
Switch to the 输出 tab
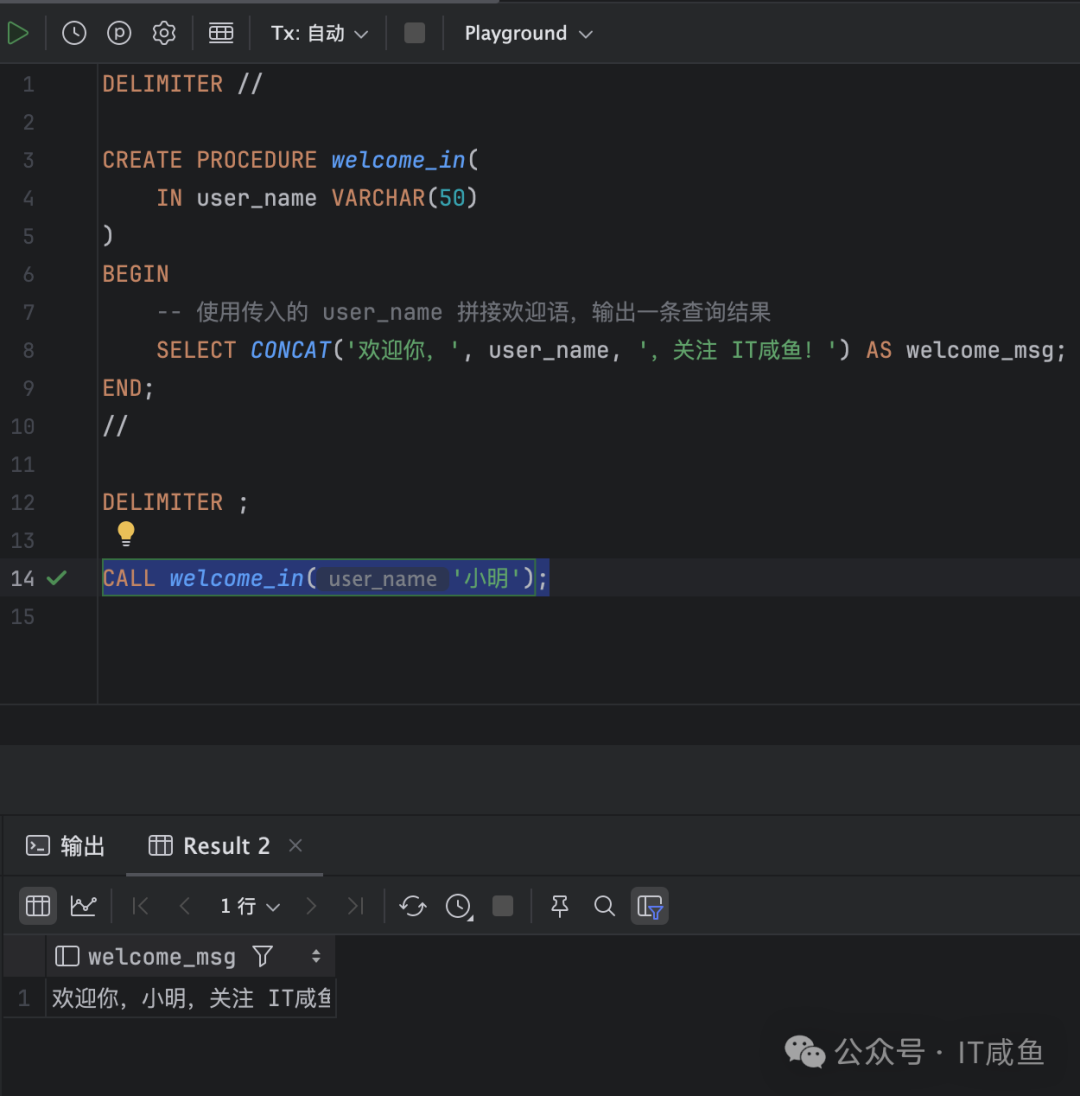(64, 846)
